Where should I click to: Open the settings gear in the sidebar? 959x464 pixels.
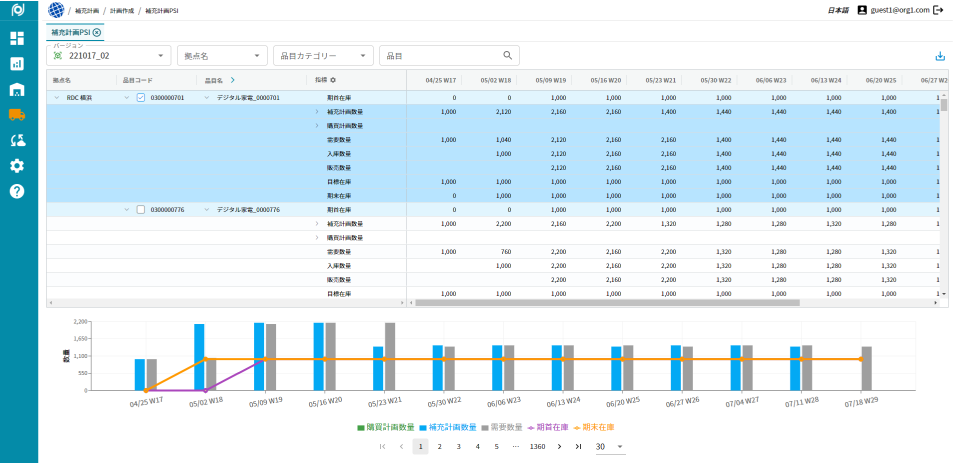pos(17,166)
